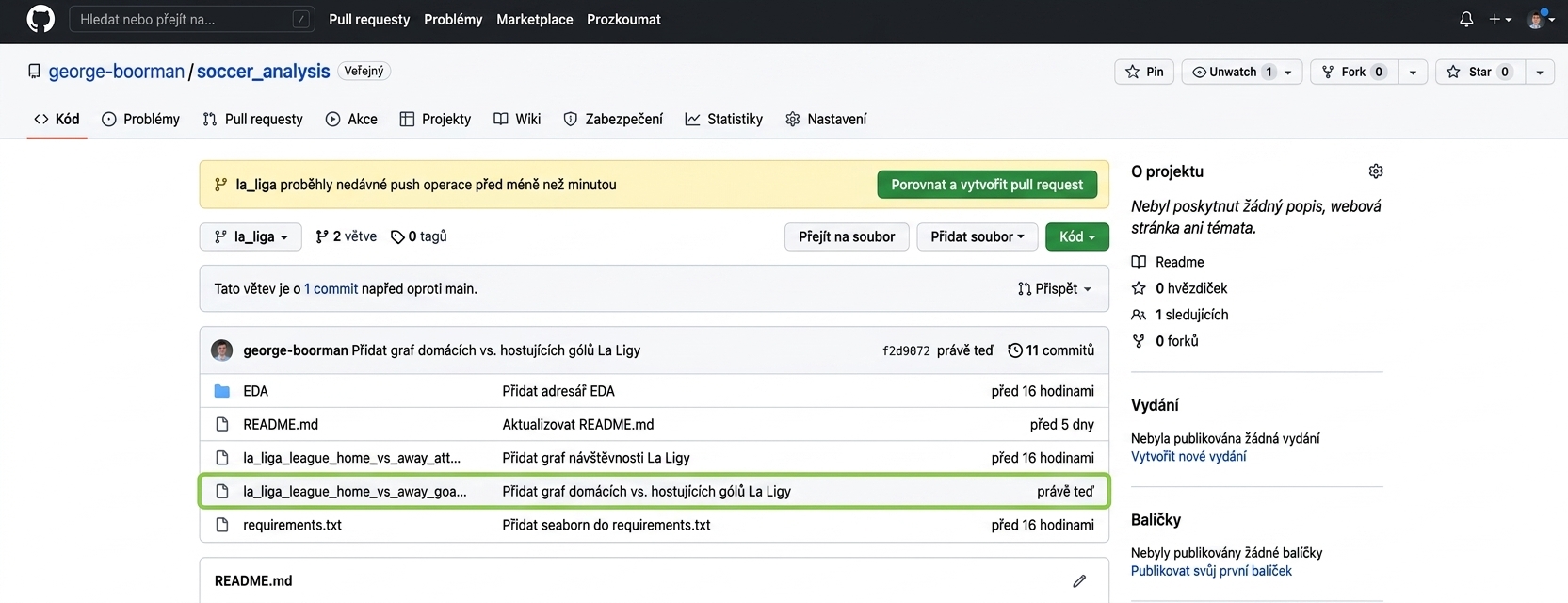
Task: Click 'Porovnat a vytvořit pull request'
Action: click(987, 185)
